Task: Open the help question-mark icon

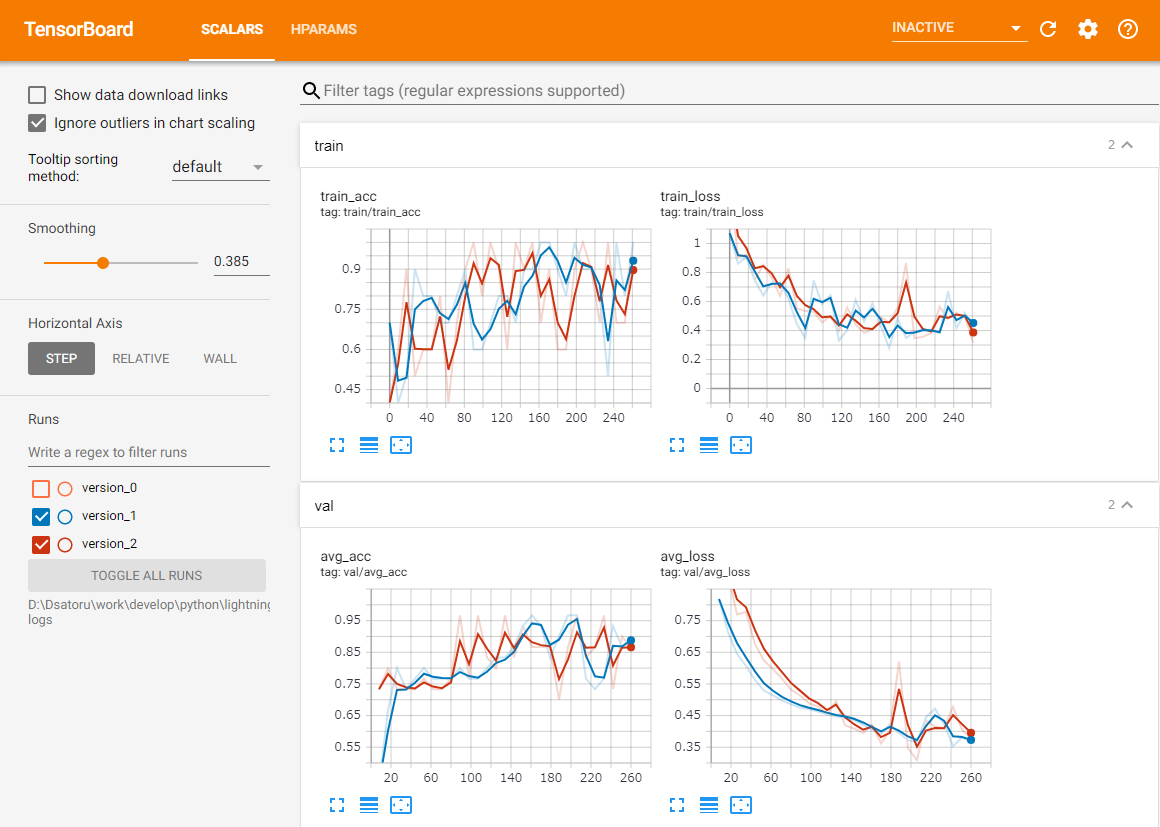Action: click(x=1127, y=29)
